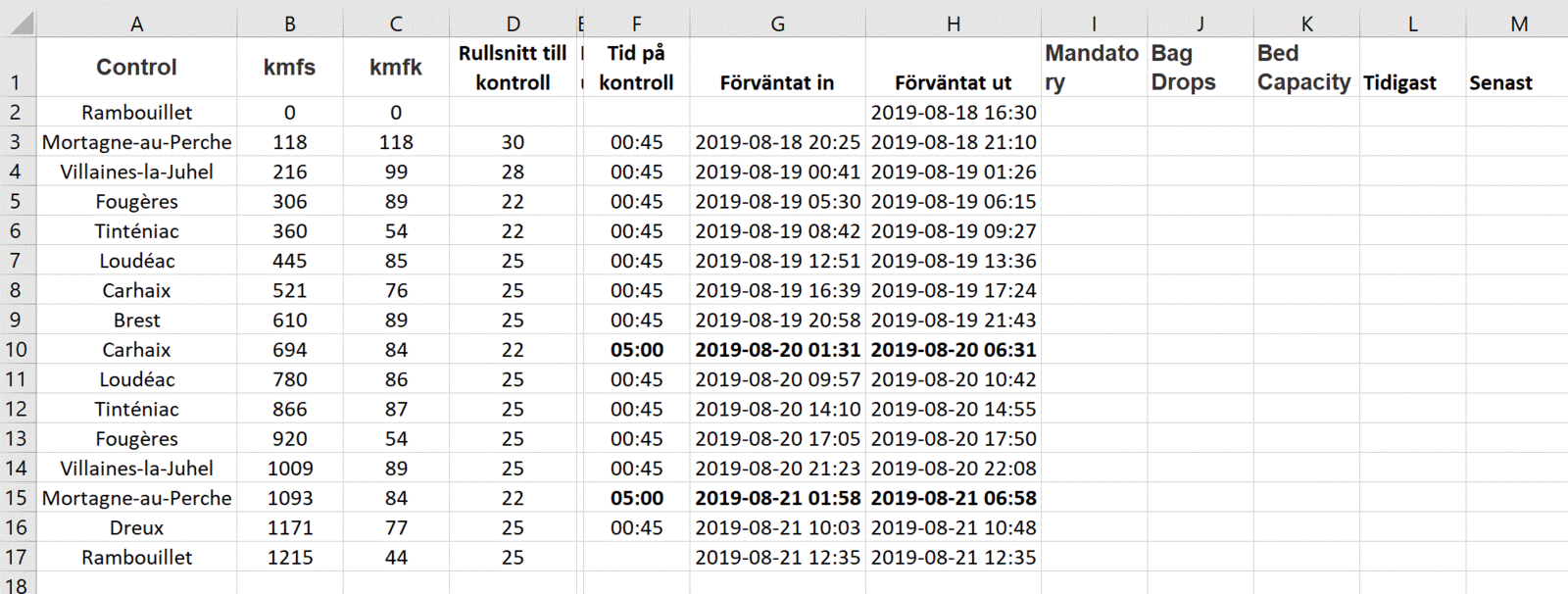Viewport: 1568px width, 594px height.
Task: Select the Rullsnitt till kontroll header
Action: 513,68
